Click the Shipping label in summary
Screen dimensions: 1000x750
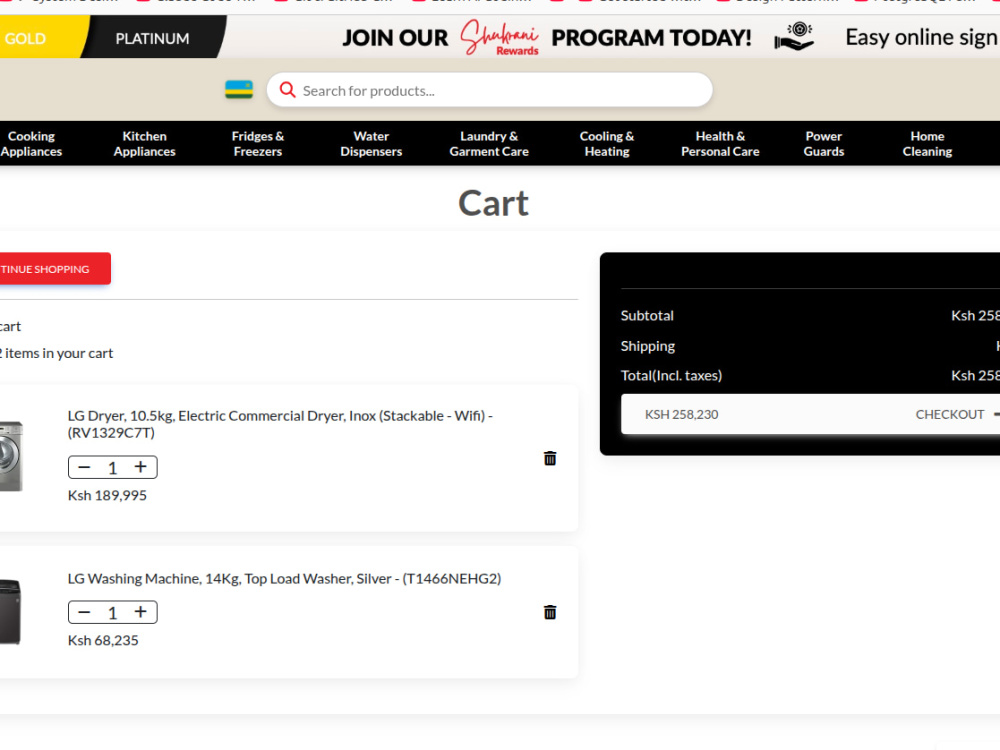(x=648, y=346)
